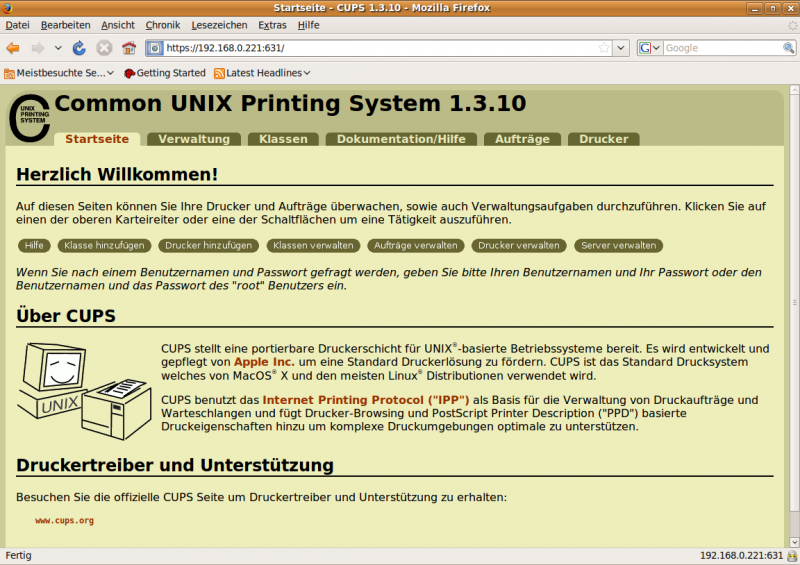Click the Über CUPS heading
Viewport: 800px width, 565px height.
pos(66,315)
